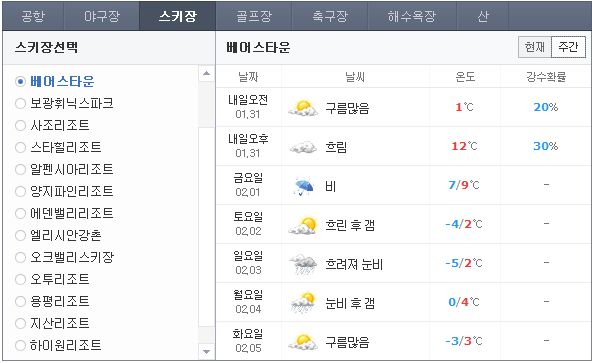The height and width of the screenshot is (363, 592).
Task: Click the -4/2℃ temperature for 토요일
Action: (464, 224)
